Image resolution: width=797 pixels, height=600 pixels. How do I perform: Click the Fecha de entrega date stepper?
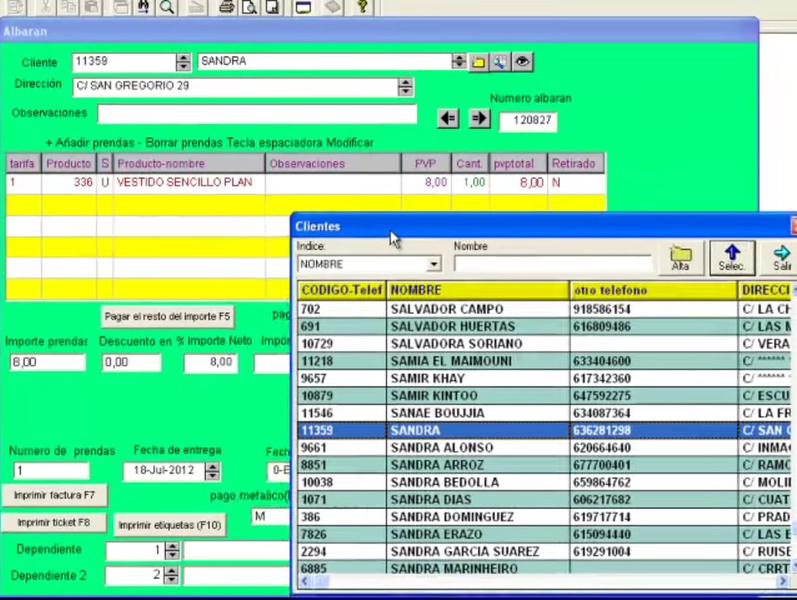212,470
